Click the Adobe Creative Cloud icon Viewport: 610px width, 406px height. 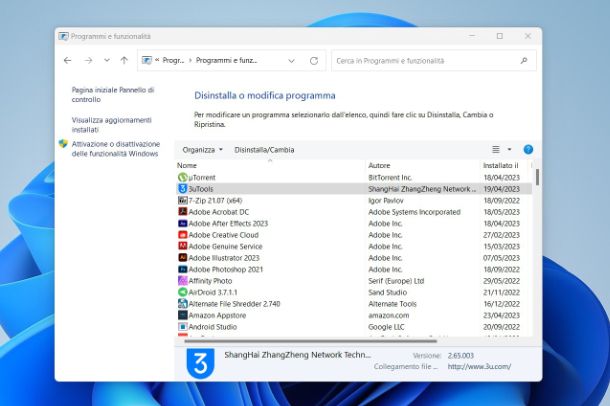tap(182, 234)
